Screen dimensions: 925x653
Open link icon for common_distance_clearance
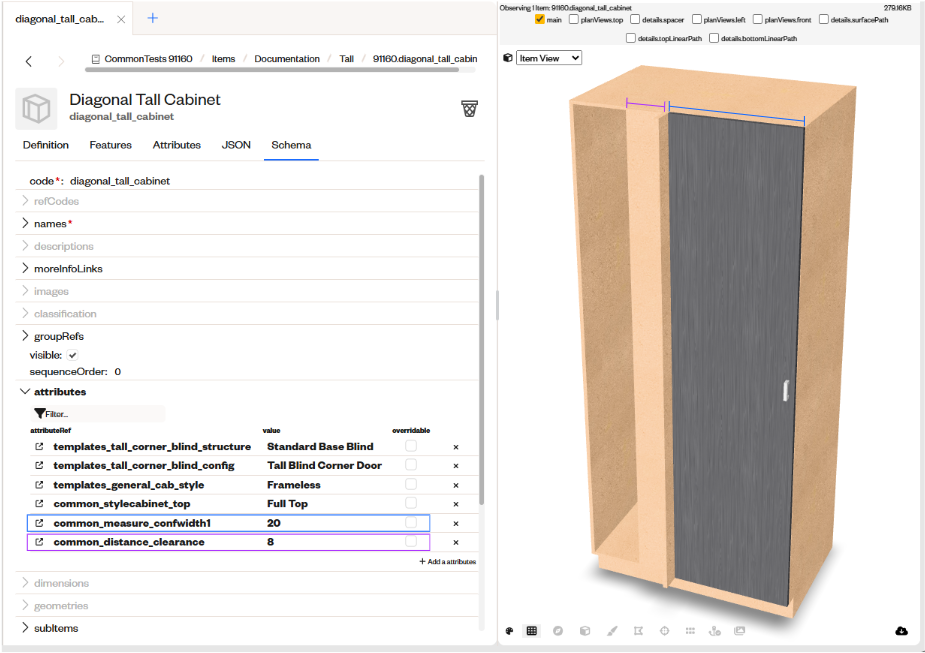39,542
